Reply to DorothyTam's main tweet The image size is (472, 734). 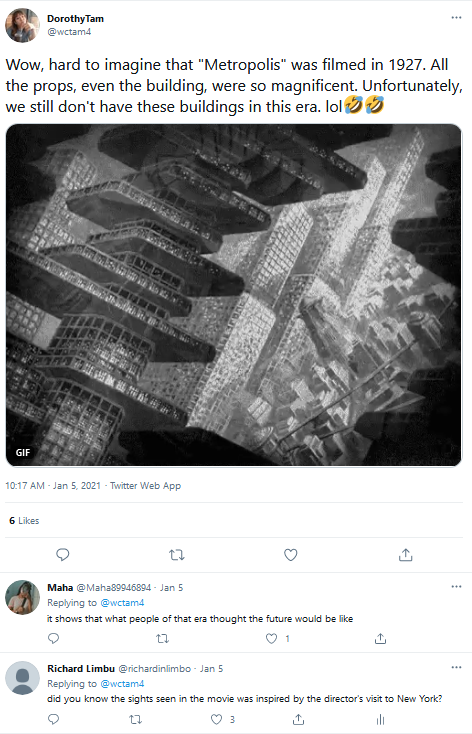tap(63, 555)
